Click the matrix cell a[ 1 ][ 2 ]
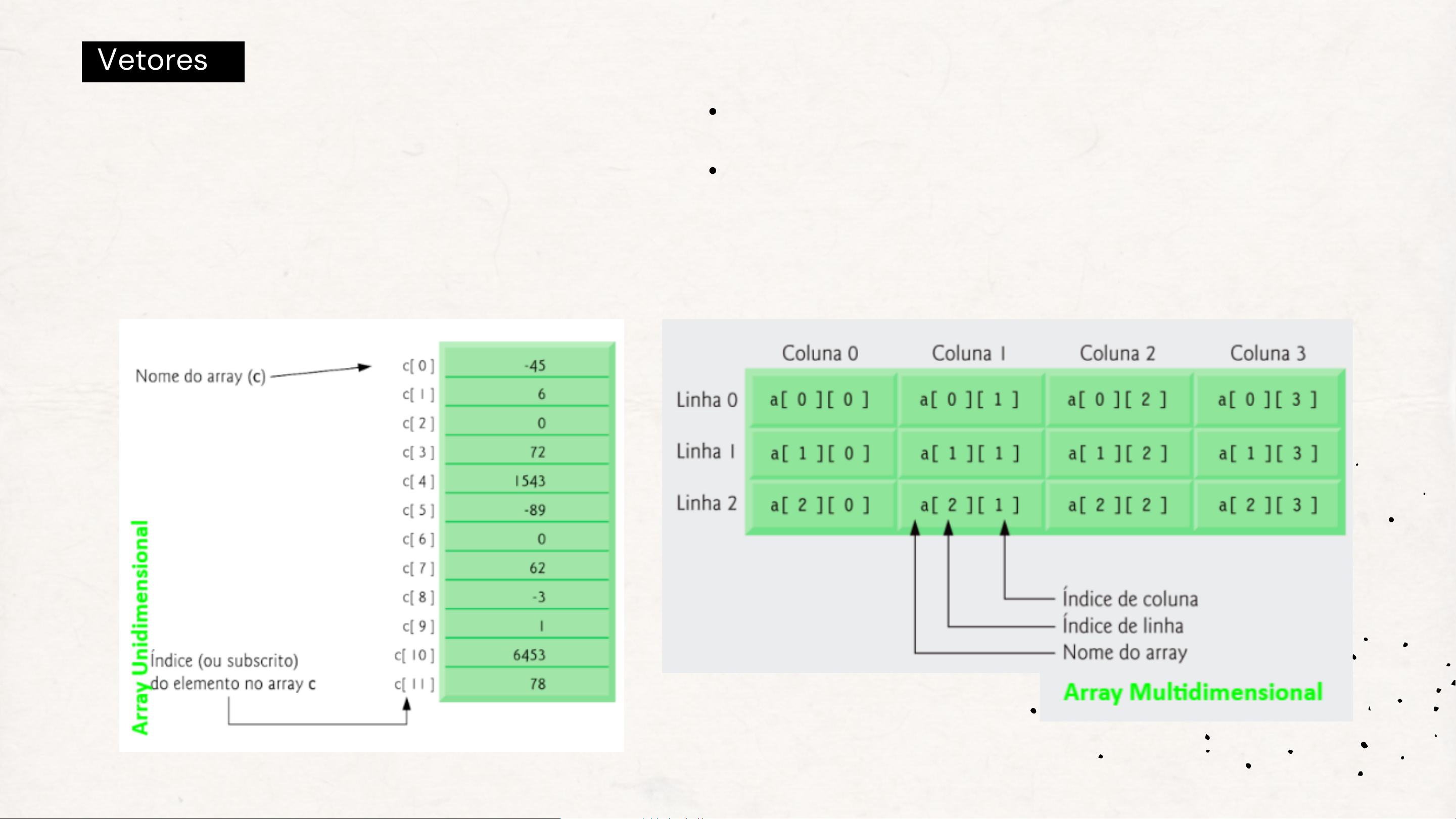Image resolution: width=1456 pixels, height=819 pixels. 1117,453
